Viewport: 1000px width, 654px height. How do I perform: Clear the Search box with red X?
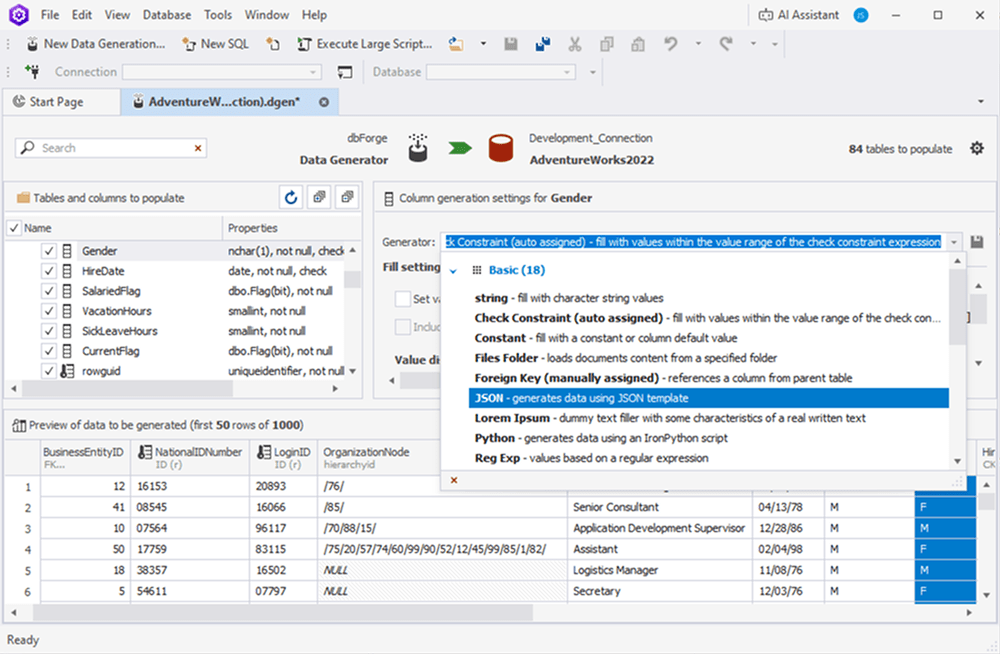(198, 148)
